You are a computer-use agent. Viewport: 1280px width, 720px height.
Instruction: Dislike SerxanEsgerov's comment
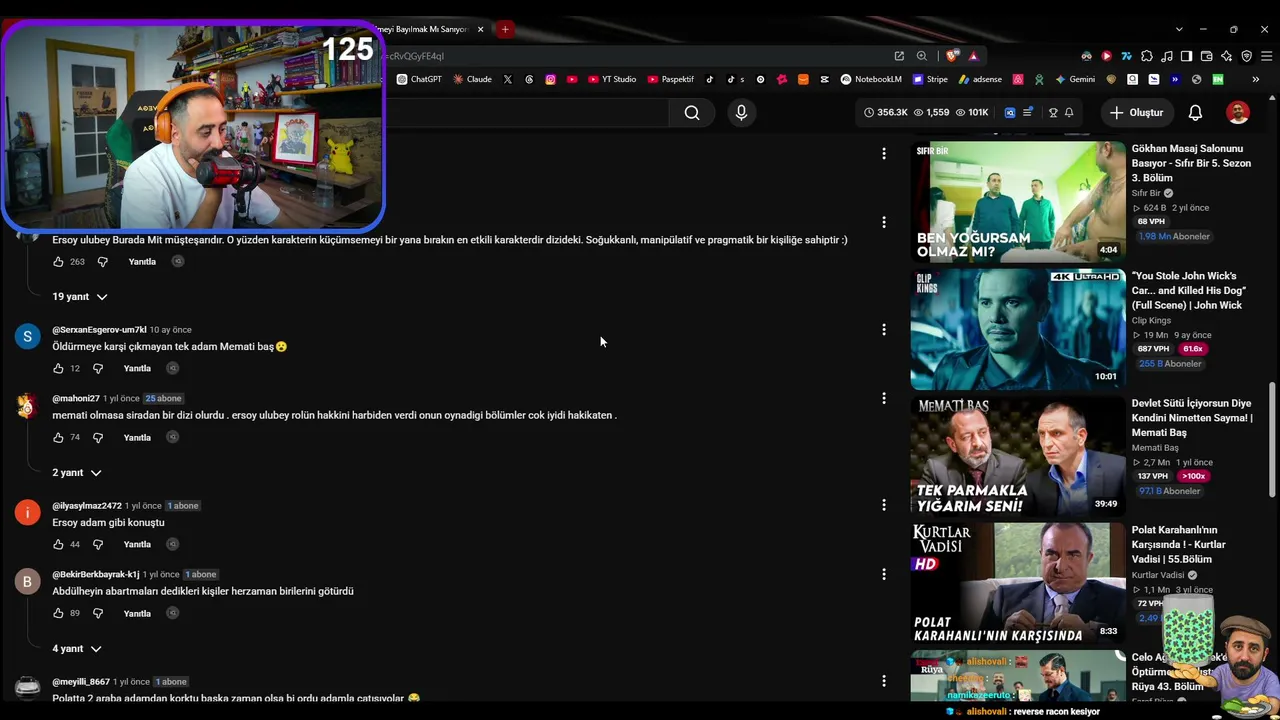(x=98, y=369)
